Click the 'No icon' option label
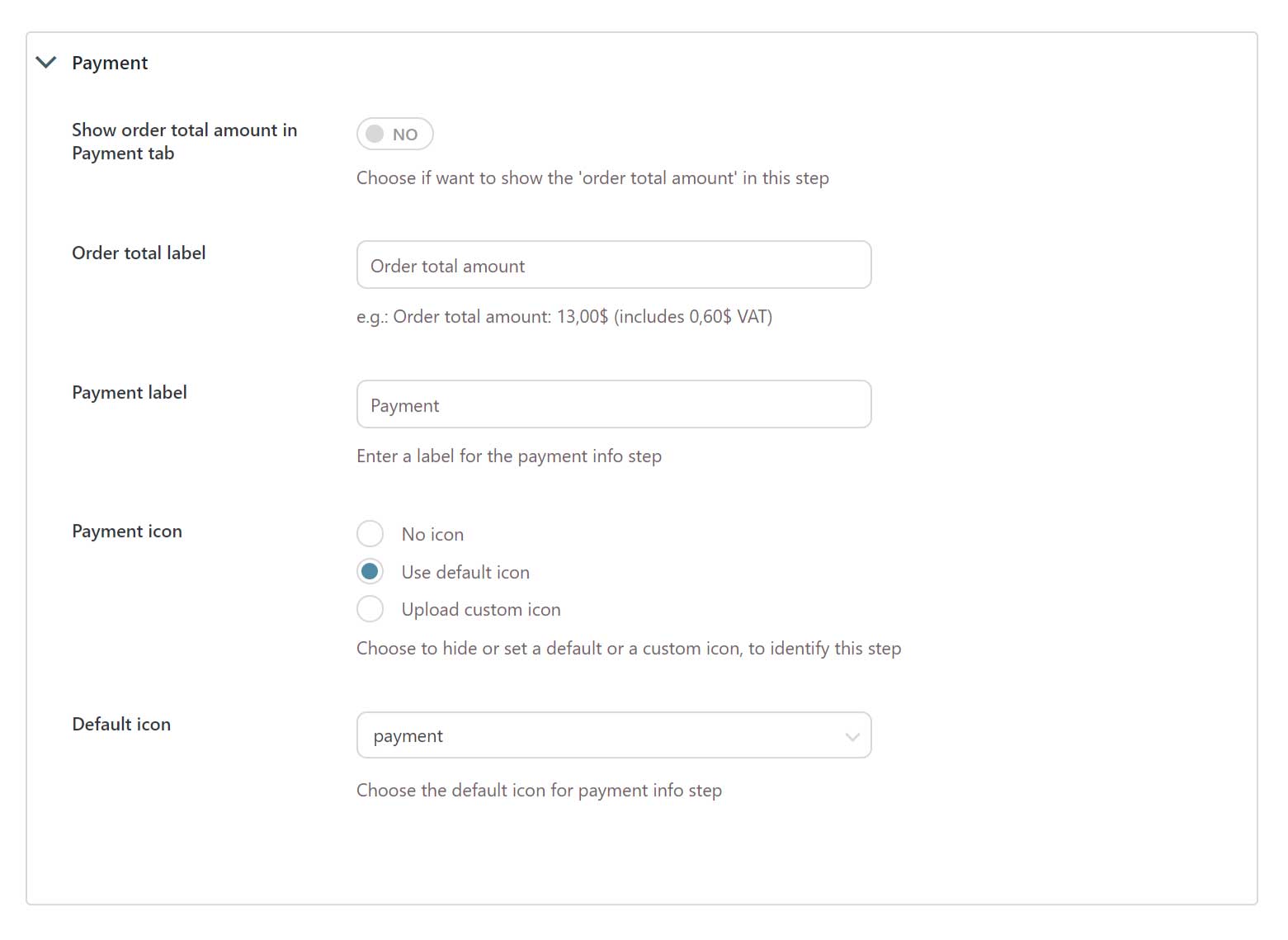Screen dimensions: 1288x940 432,535
